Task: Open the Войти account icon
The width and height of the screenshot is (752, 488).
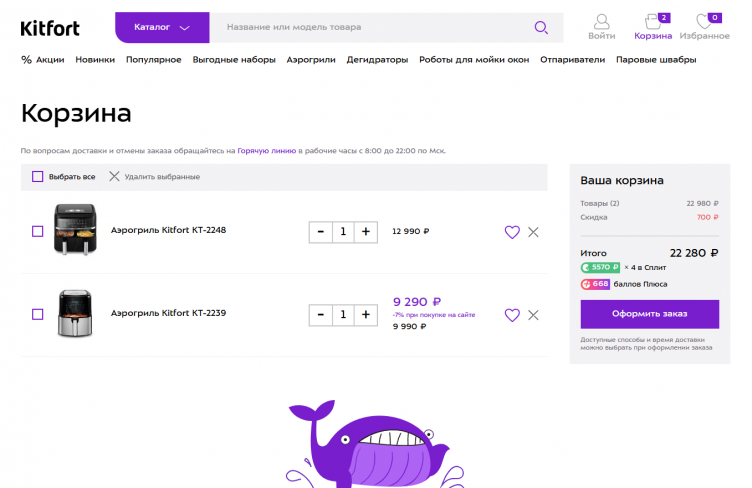Action: [601, 22]
